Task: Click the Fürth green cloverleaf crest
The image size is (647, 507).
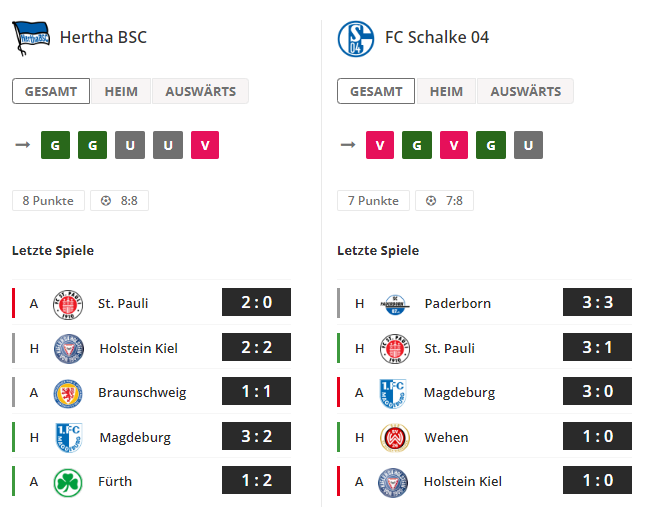Action: click(68, 482)
